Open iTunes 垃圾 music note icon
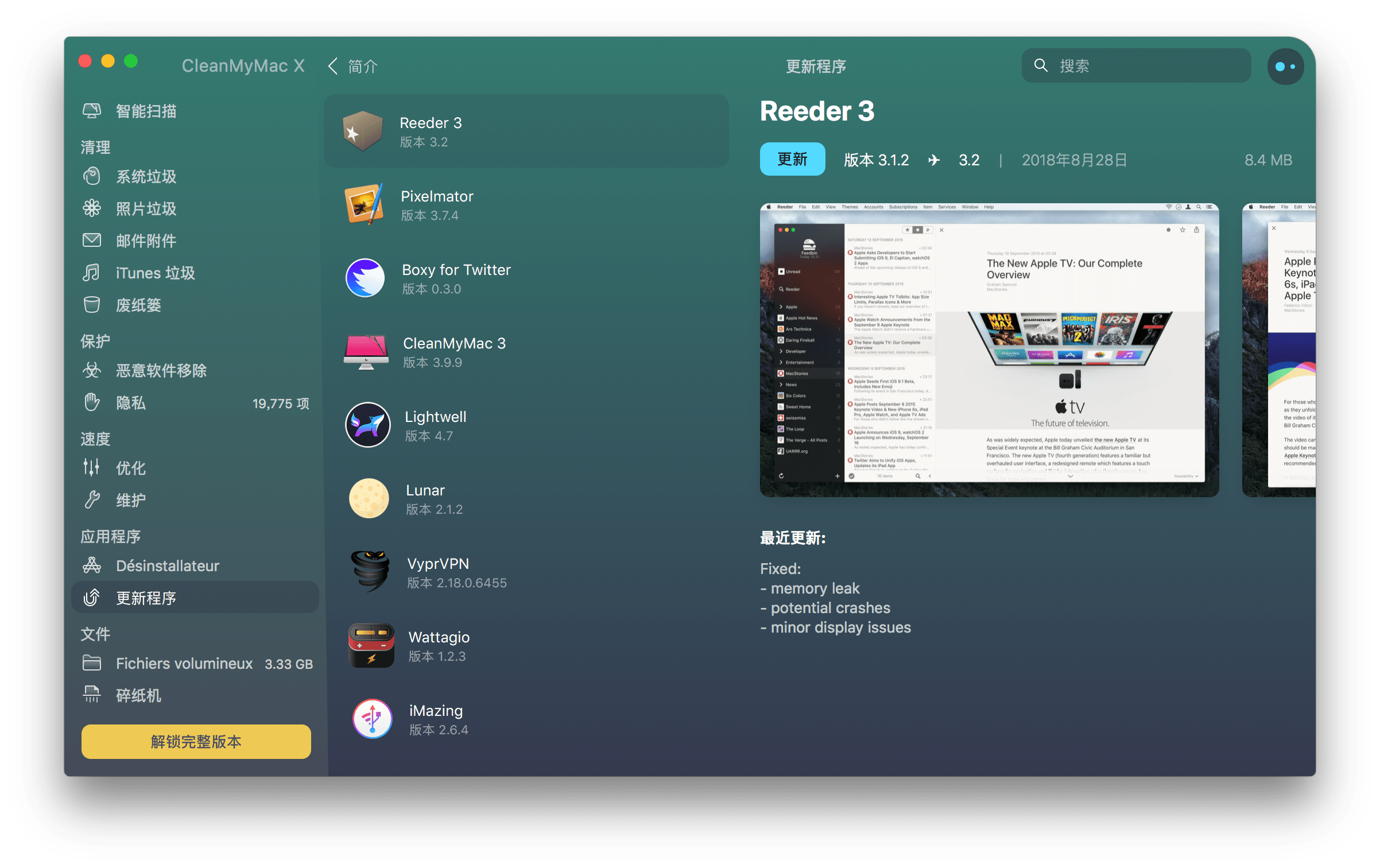1380x868 pixels. click(92, 273)
